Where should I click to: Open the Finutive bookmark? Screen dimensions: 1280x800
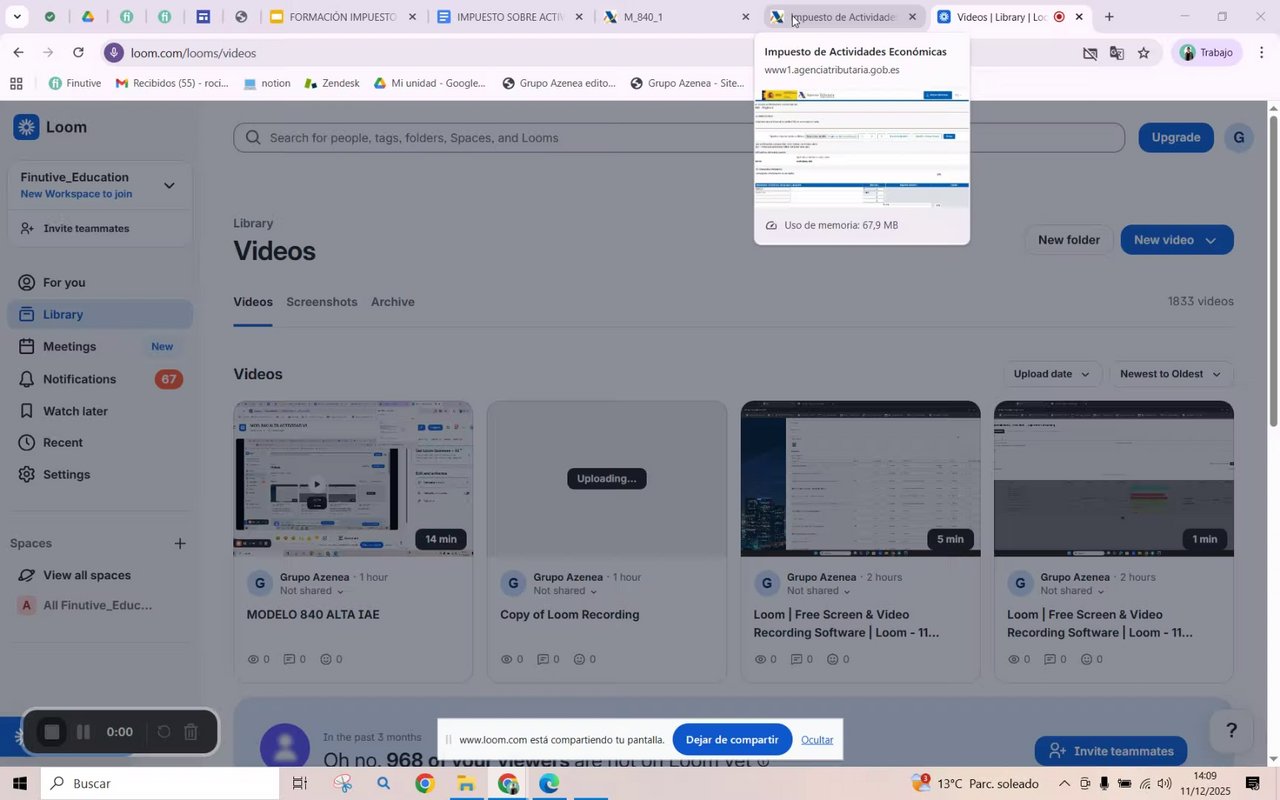click(x=75, y=83)
